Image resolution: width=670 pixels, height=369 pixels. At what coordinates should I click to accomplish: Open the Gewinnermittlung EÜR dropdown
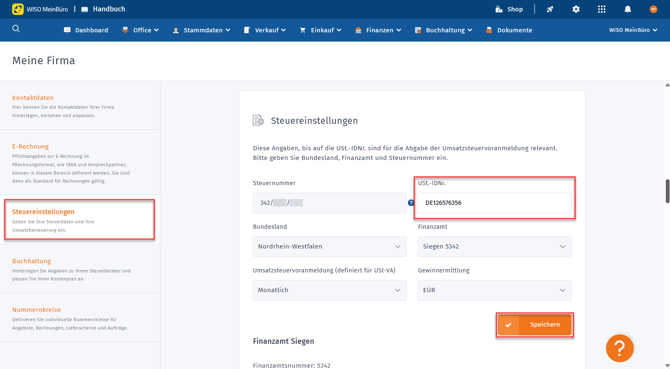click(x=494, y=290)
